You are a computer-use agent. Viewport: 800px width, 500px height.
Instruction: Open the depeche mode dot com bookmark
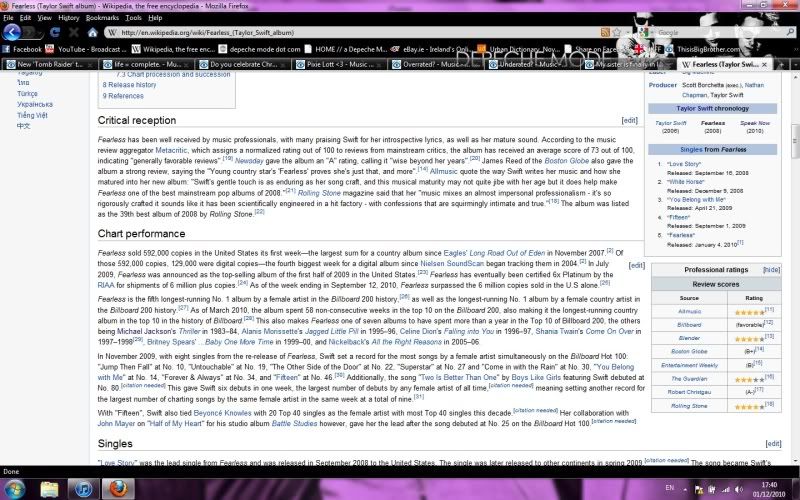(x=260, y=49)
